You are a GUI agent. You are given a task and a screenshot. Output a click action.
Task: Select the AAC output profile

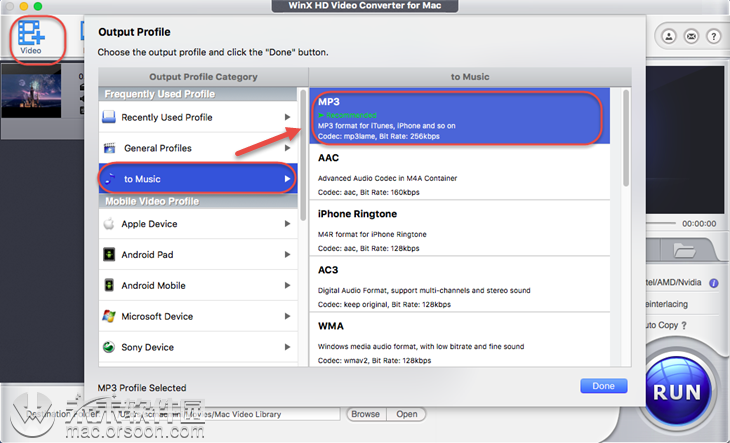[460, 172]
